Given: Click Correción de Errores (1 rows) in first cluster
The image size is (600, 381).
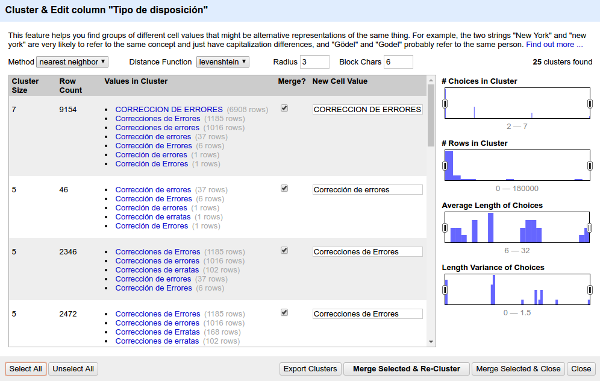Looking at the screenshot, I should click(x=152, y=164).
